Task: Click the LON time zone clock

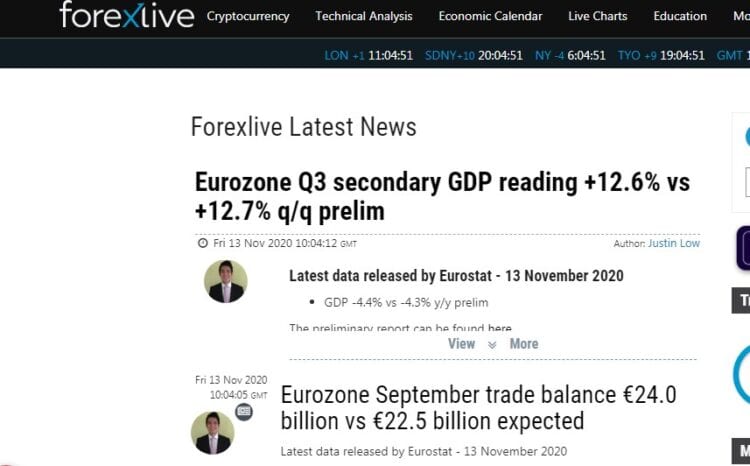Action: pyautogui.click(x=368, y=55)
